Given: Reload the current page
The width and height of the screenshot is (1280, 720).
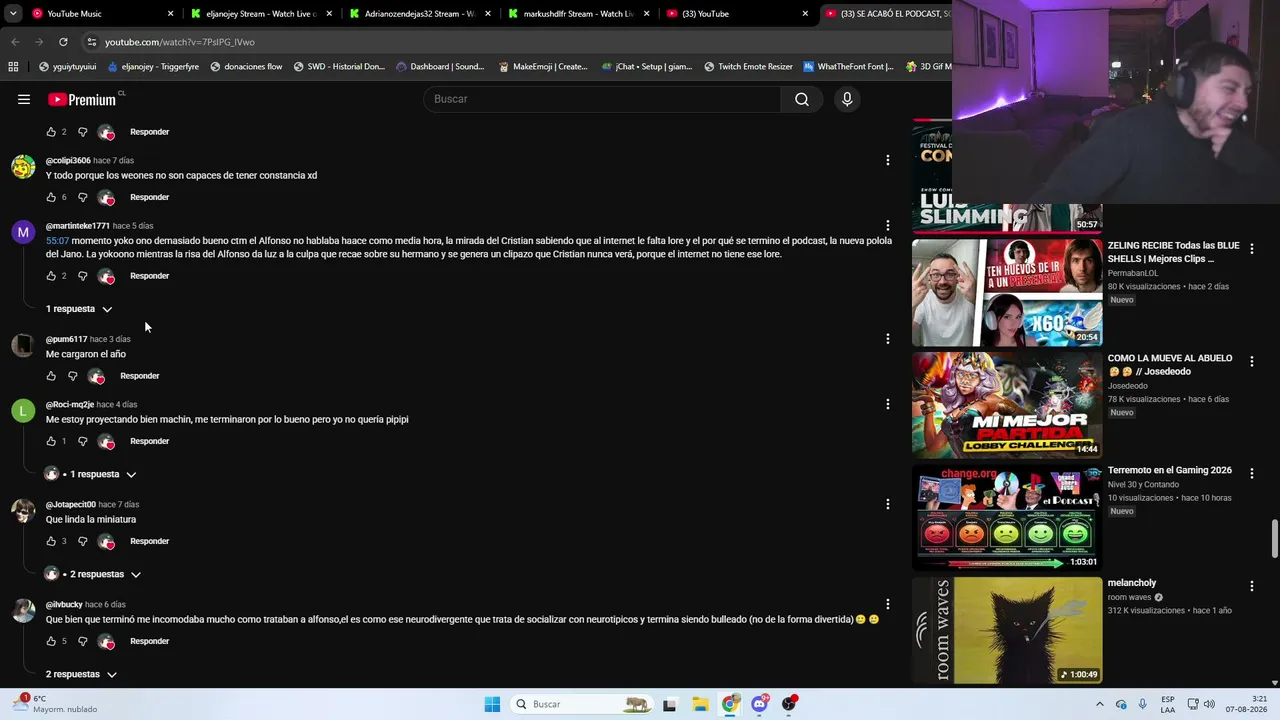Looking at the screenshot, I should [63, 42].
